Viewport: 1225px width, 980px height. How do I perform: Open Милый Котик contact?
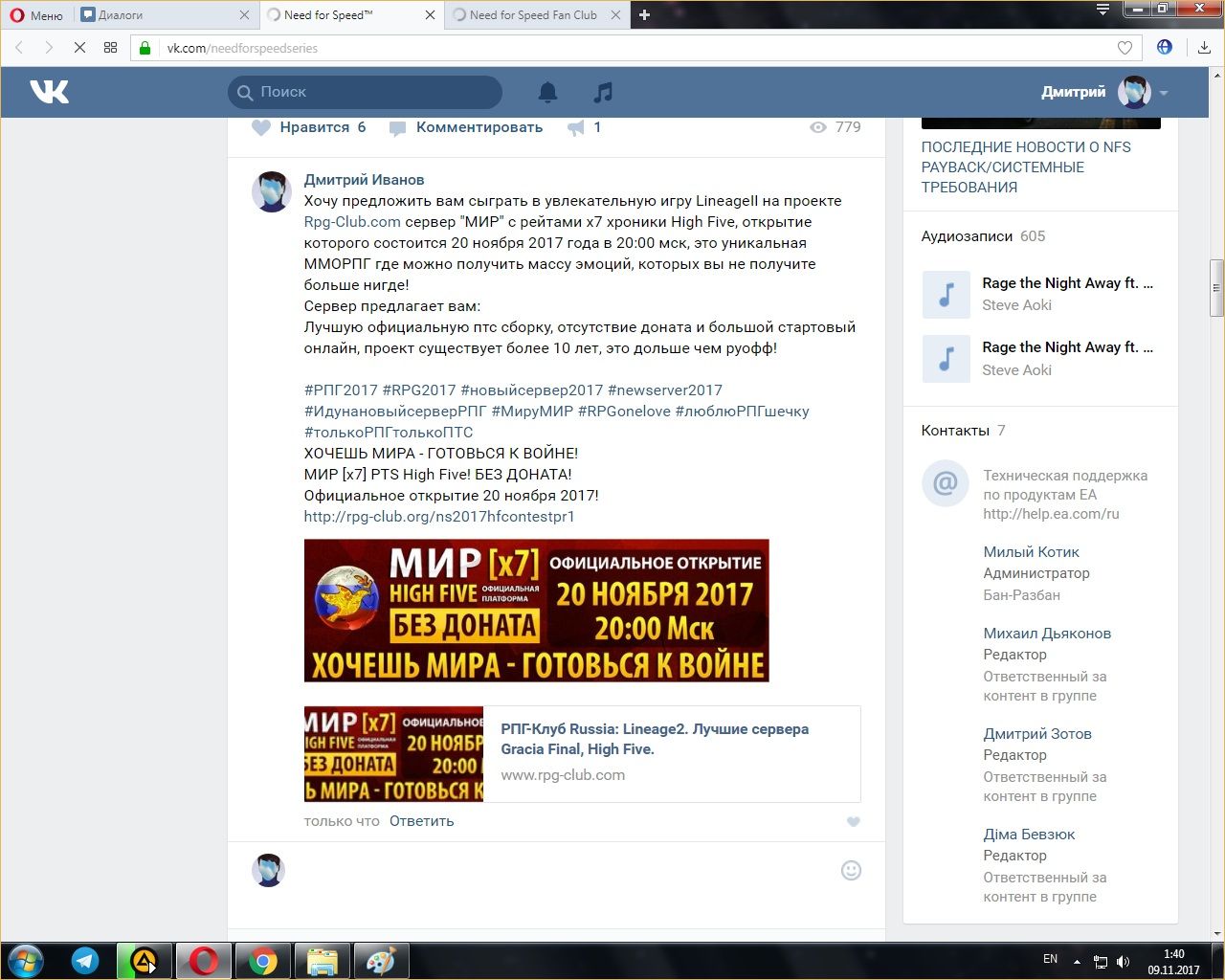pos(1031,552)
